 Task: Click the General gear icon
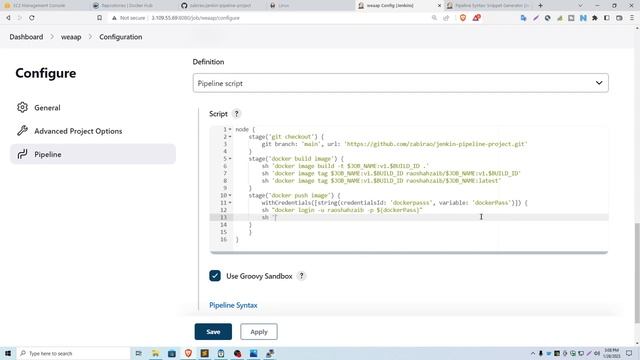point(22,107)
